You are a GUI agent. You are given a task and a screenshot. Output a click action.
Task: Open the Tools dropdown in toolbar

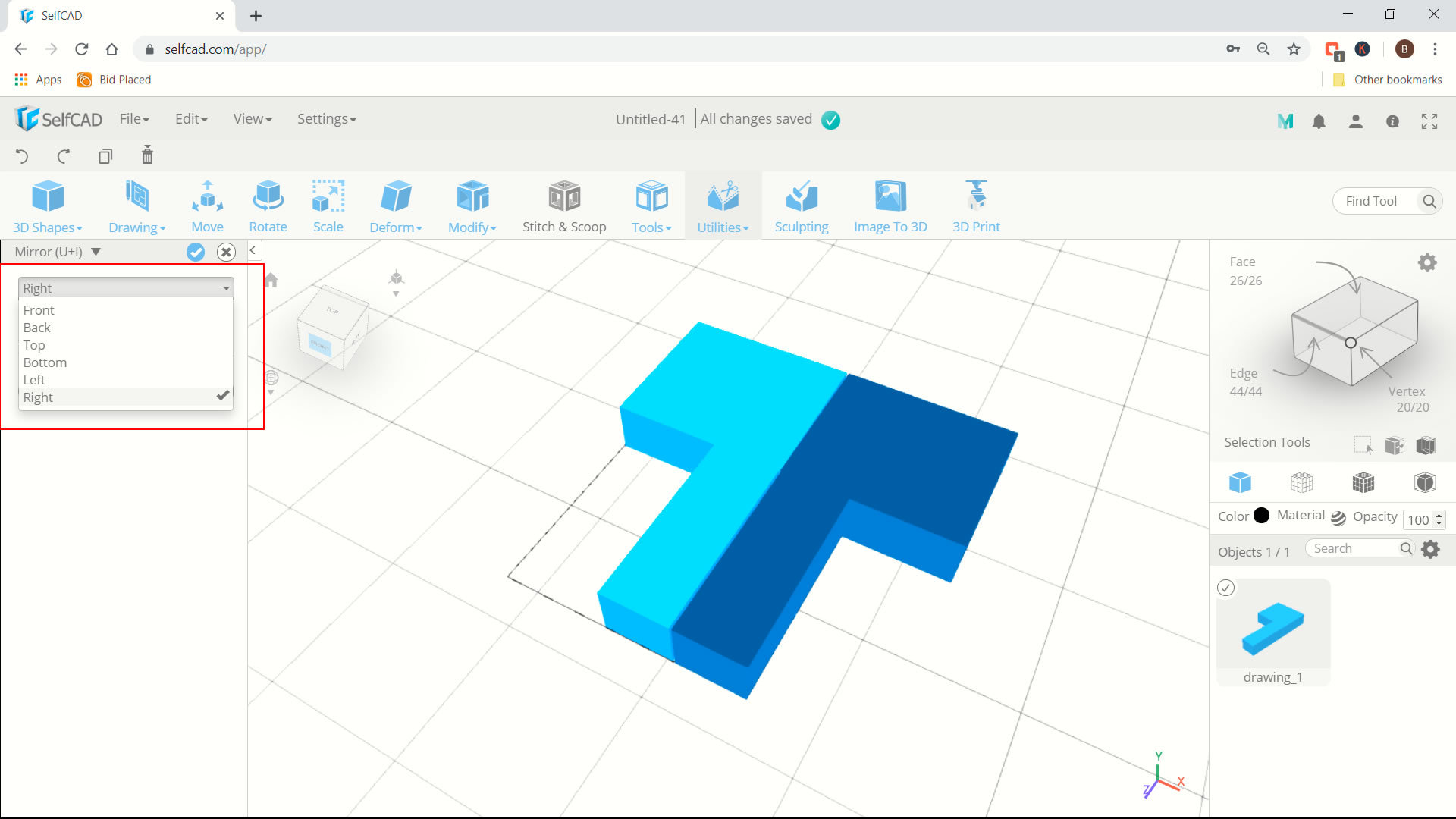click(651, 206)
